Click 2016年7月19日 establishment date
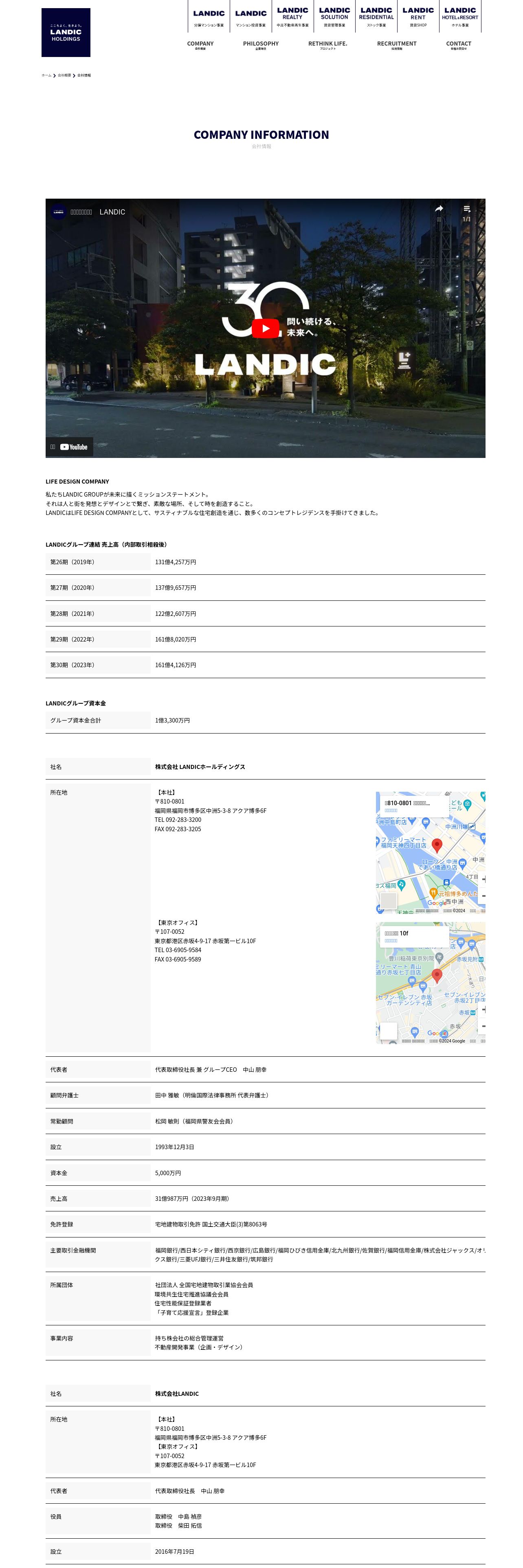 (174, 1552)
